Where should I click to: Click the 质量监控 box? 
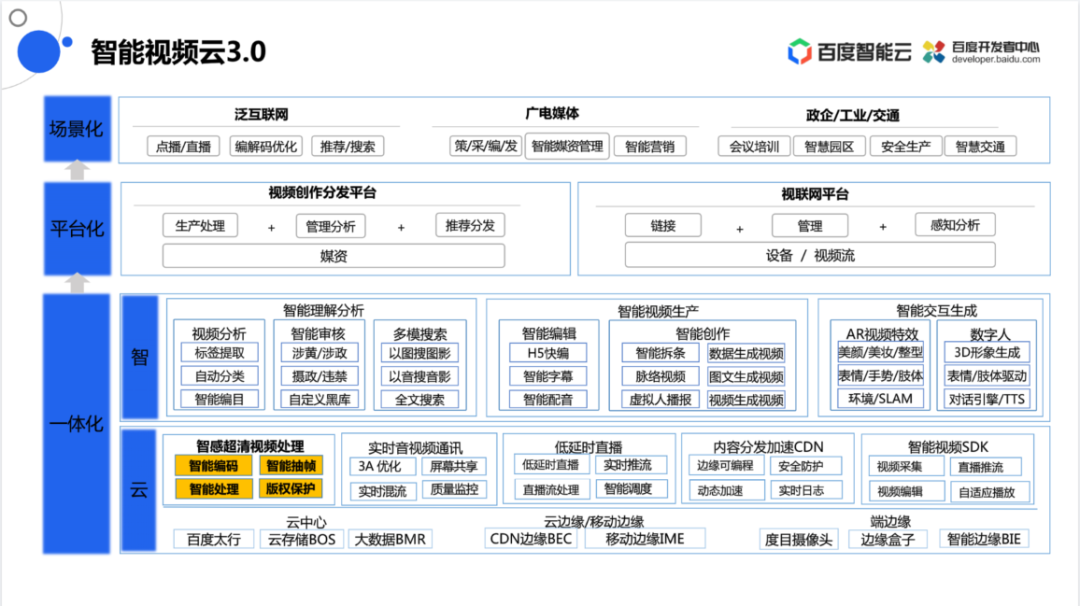coord(454,489)
